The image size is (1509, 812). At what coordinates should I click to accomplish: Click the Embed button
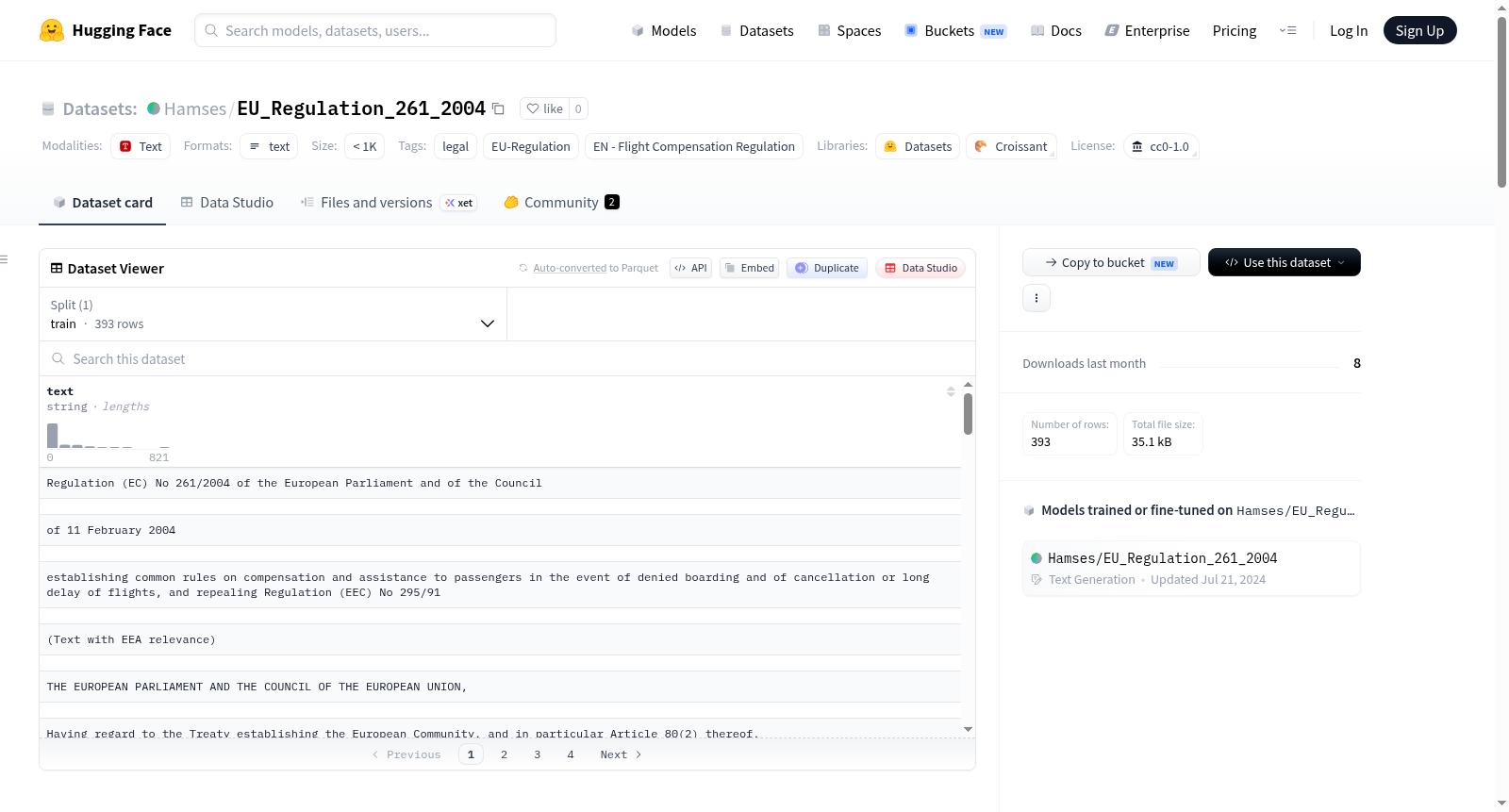[749, 268]
